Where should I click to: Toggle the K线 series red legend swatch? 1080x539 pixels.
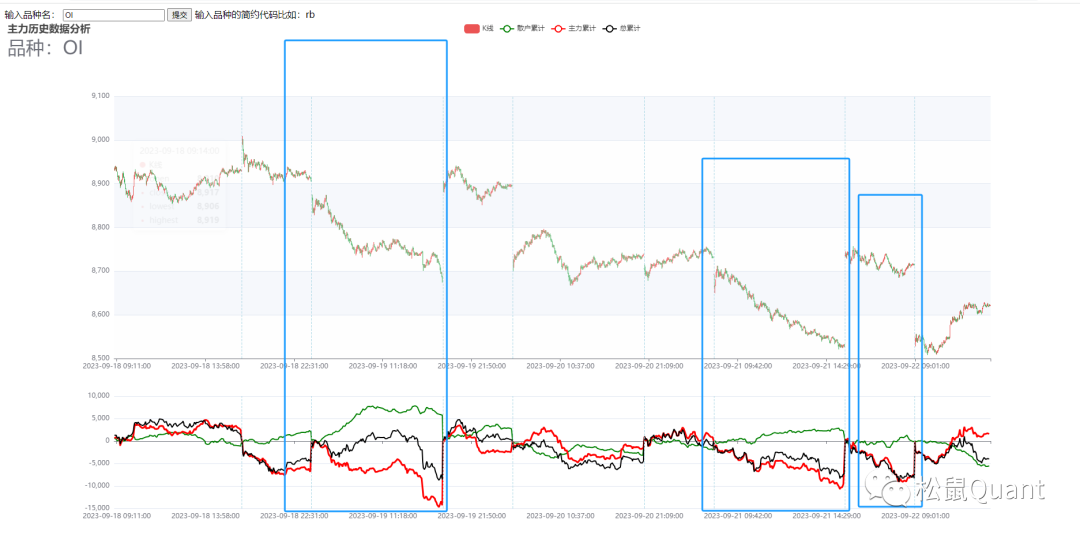(x=472, y=29)
